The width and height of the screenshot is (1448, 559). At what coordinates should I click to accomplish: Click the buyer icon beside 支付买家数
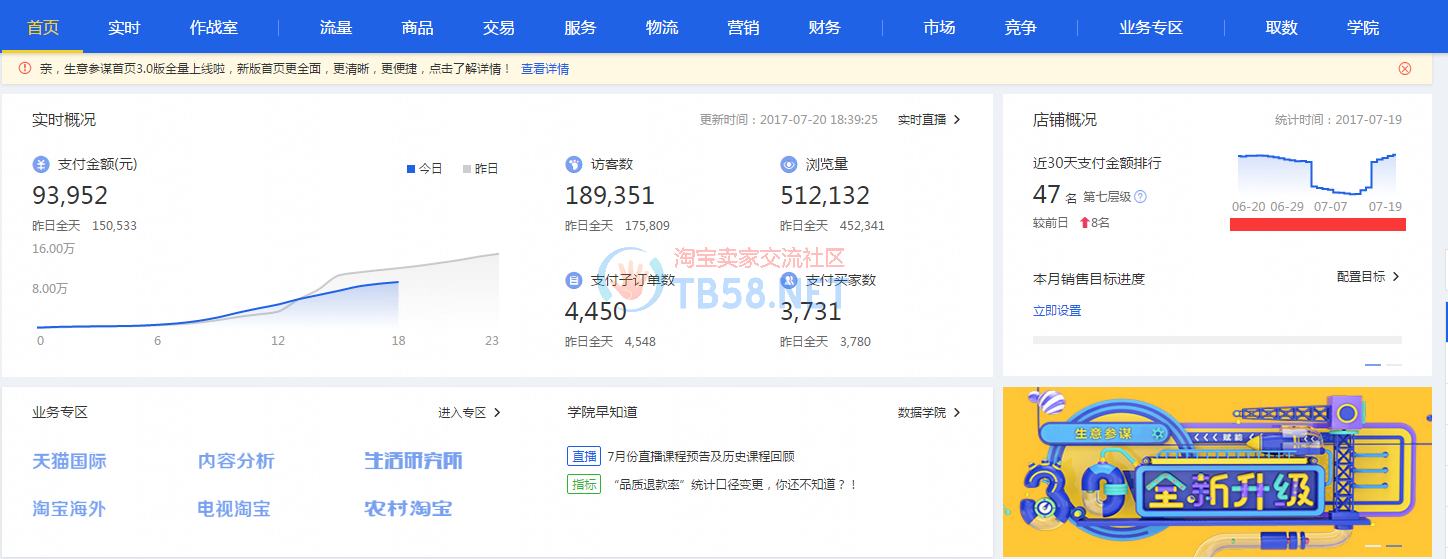click(789, 280)
